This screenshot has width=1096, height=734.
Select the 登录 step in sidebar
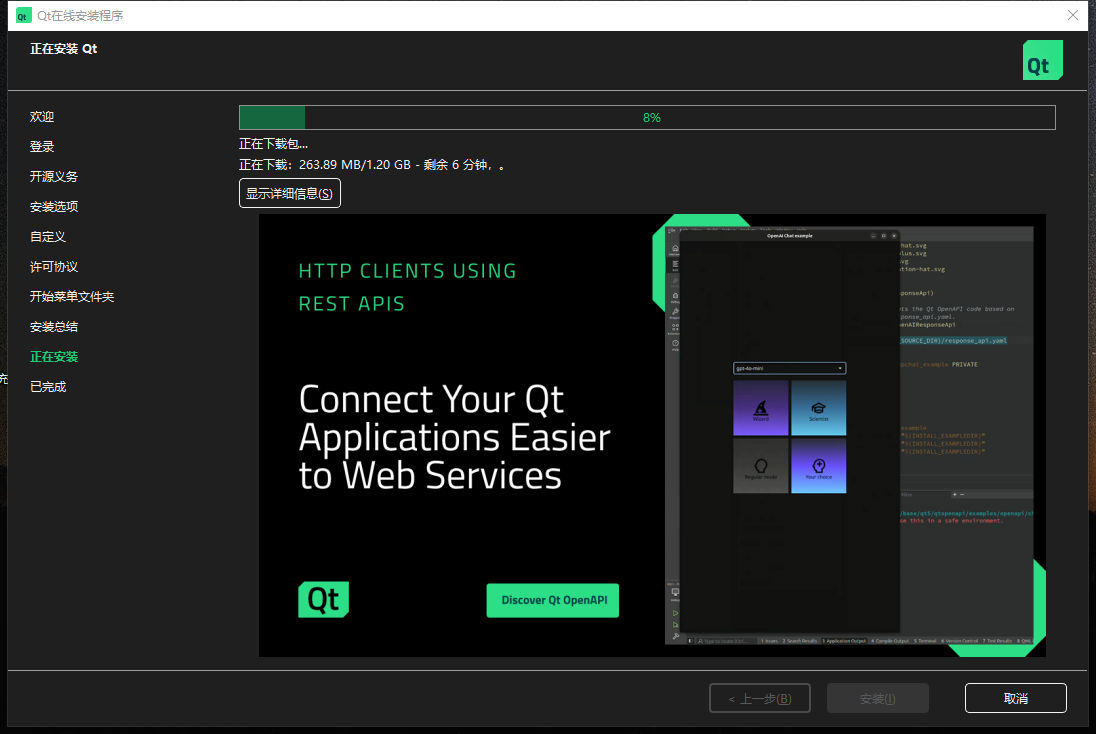[42, 147]
